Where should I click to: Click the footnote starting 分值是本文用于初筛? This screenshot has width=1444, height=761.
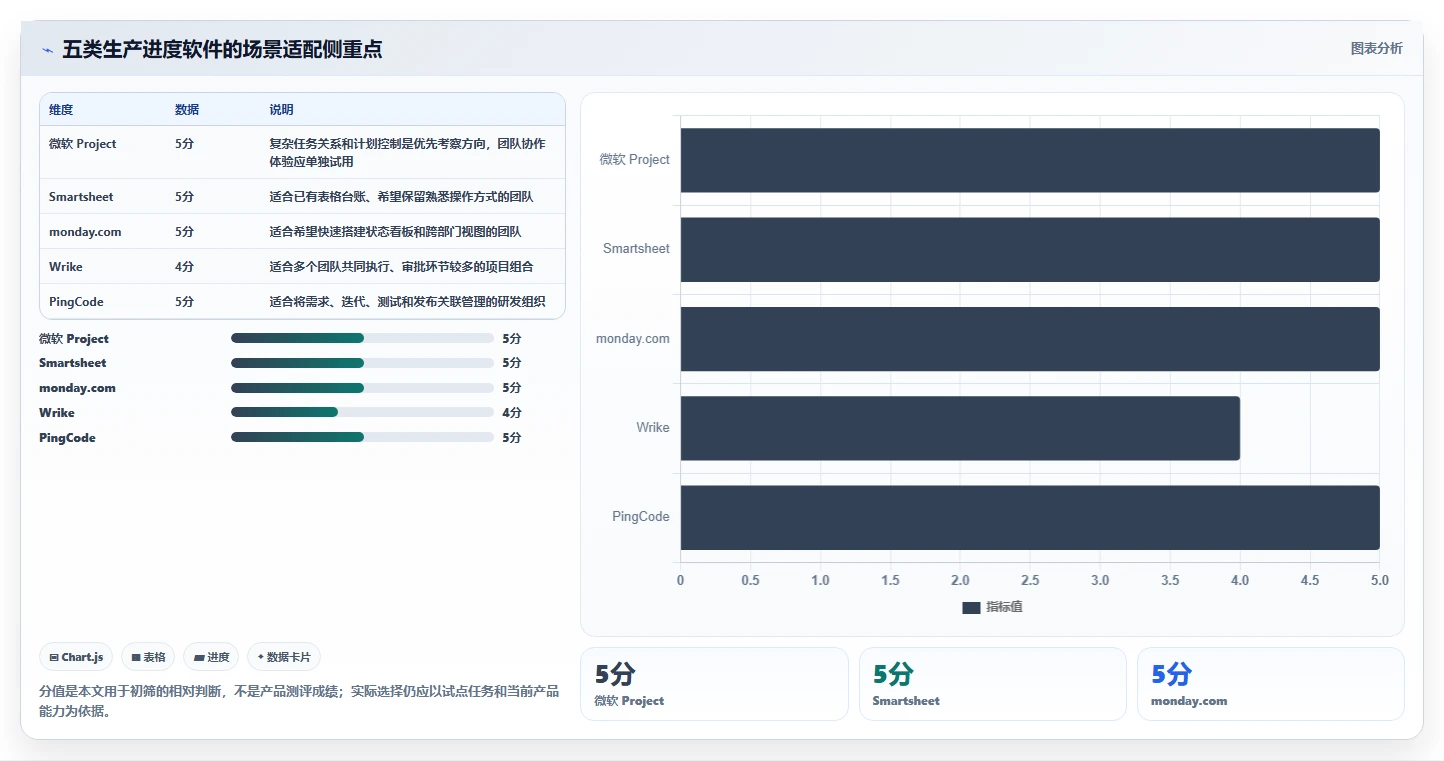pyautogui.click(x=299, y=702)
